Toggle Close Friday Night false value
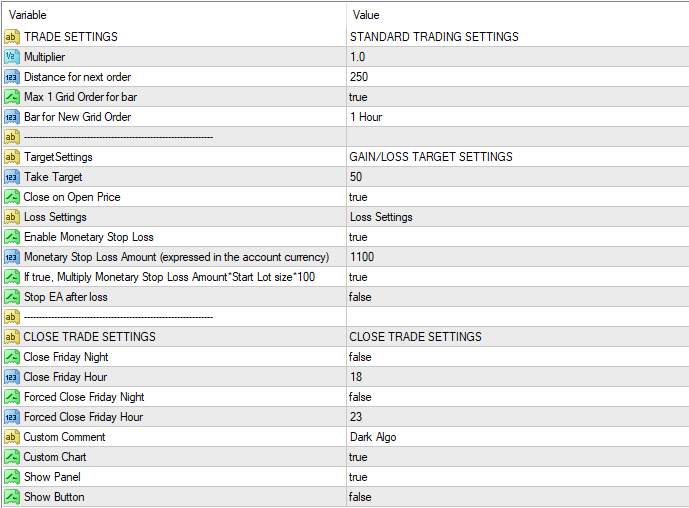The height and width of the screenshot is (508, 689). coord(360,357)
